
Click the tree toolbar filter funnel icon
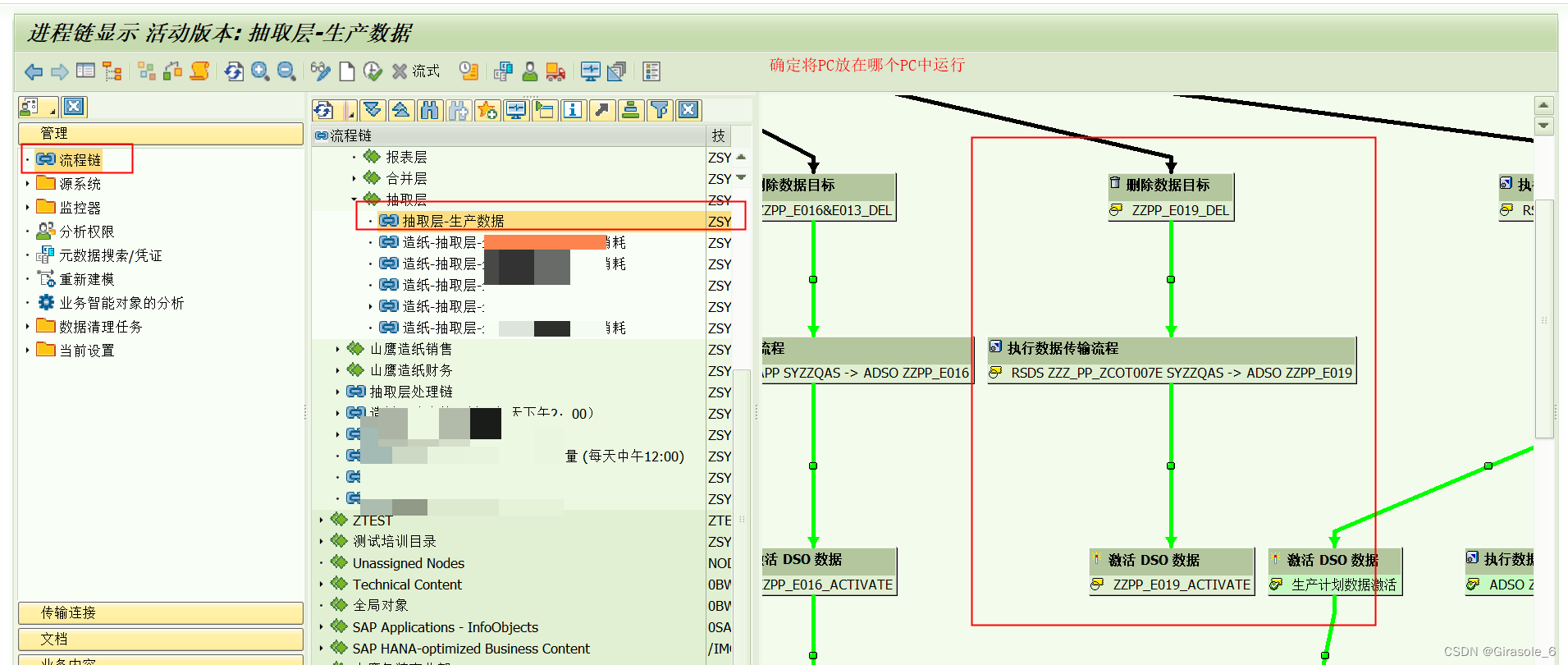tap(660, 110)
